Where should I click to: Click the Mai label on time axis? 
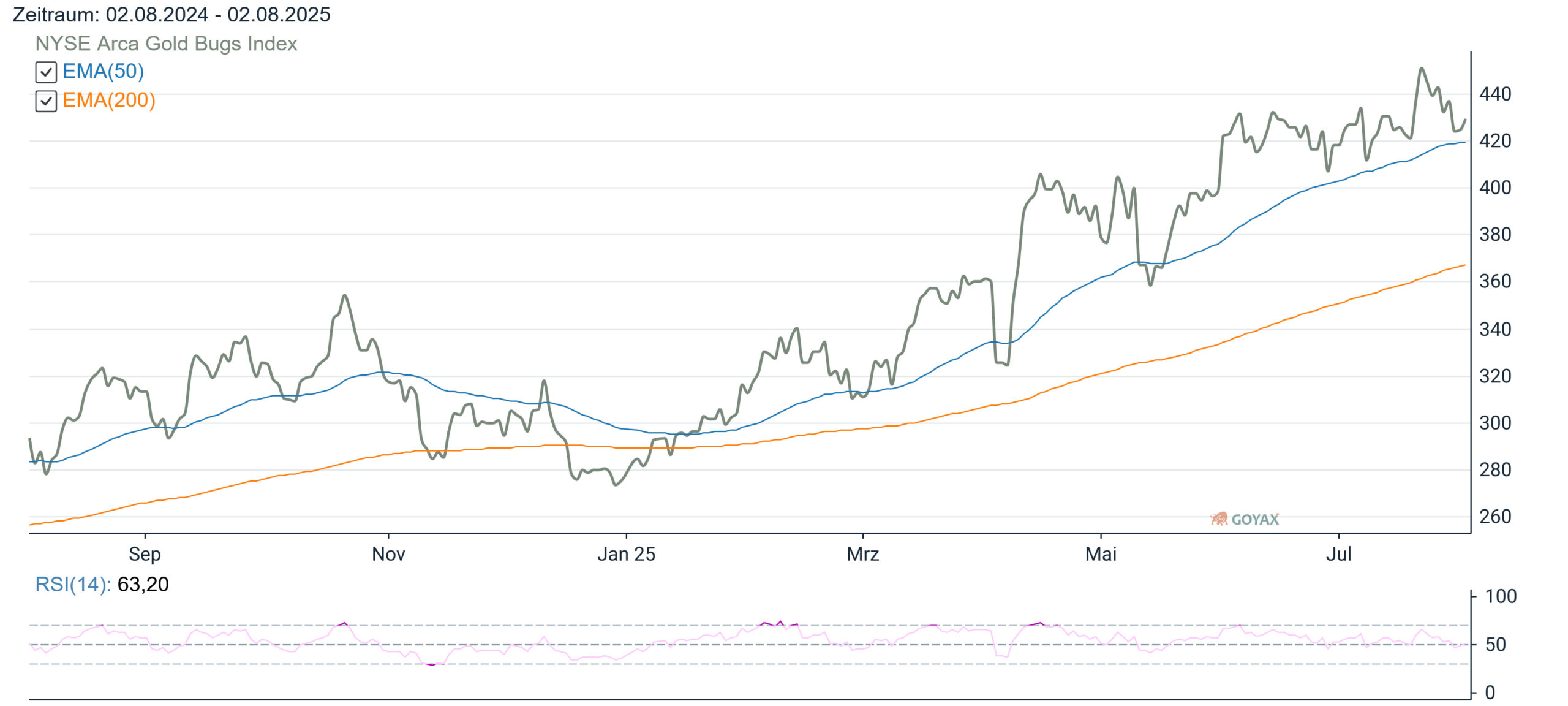[1101, 554]
